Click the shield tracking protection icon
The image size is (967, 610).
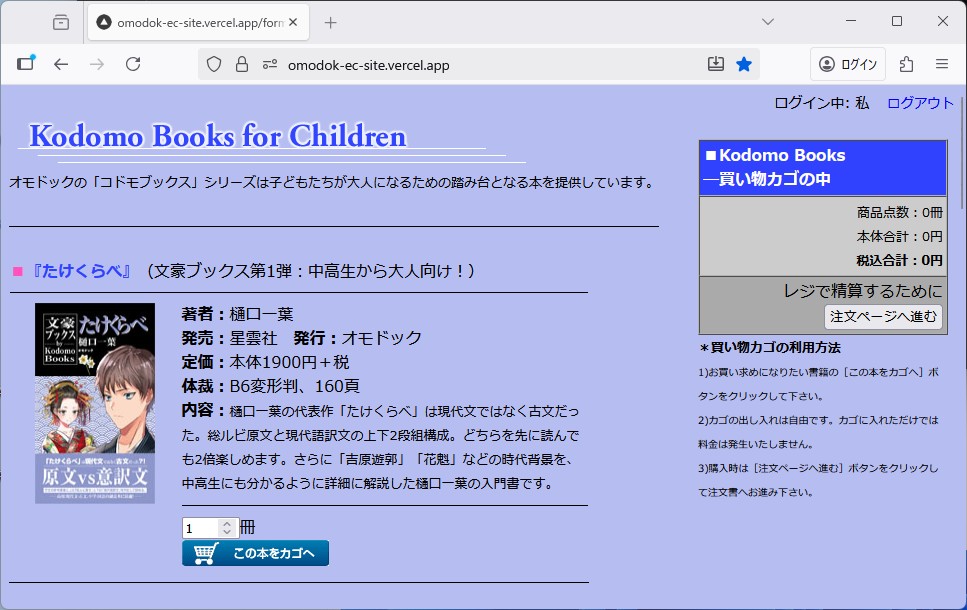213,64
